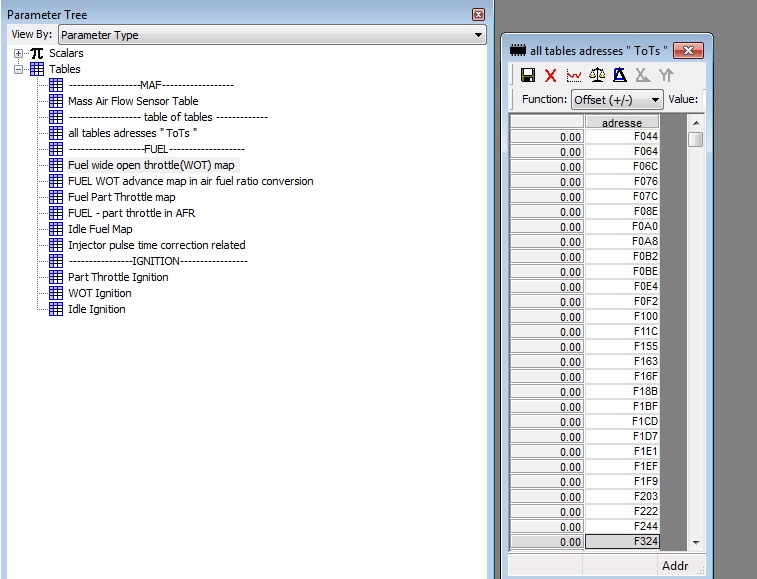Open the red graph view icon
Viewport: 757px width, 579px height.
pyautogui.click(x=573, y=75)
